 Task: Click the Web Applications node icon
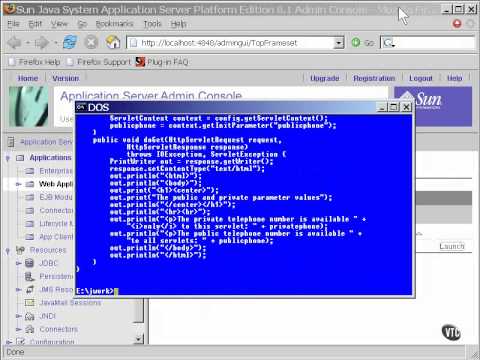tap(30, 184)
